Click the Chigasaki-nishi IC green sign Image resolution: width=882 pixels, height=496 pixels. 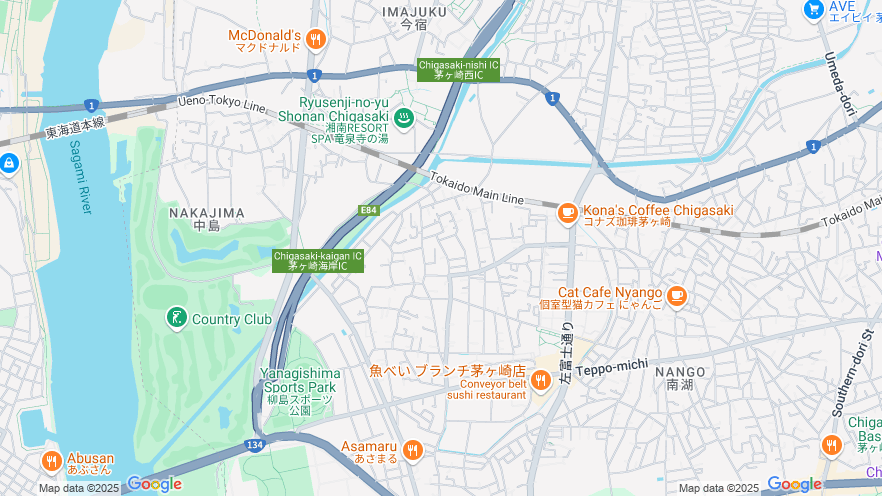pos(458,70)
